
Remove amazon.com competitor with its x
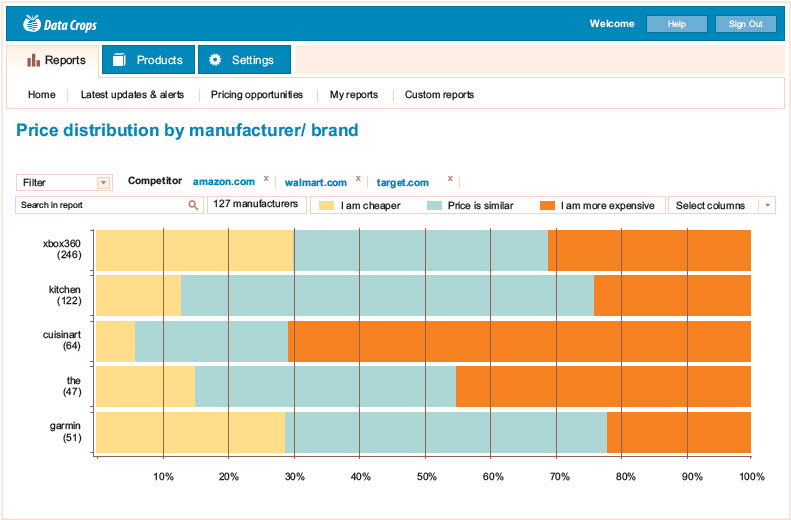(x=266, y=179)
